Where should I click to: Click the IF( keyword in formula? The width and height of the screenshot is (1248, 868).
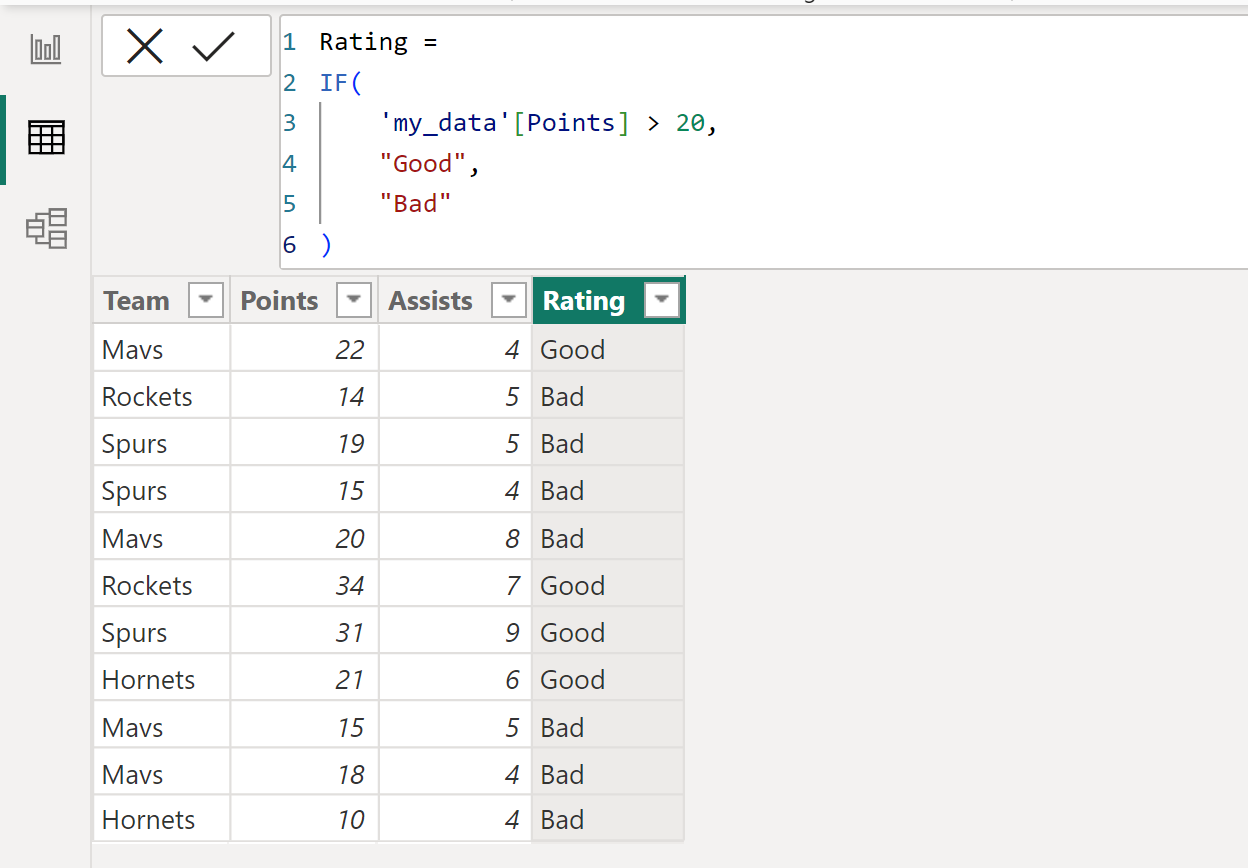[x=341, y=82]
